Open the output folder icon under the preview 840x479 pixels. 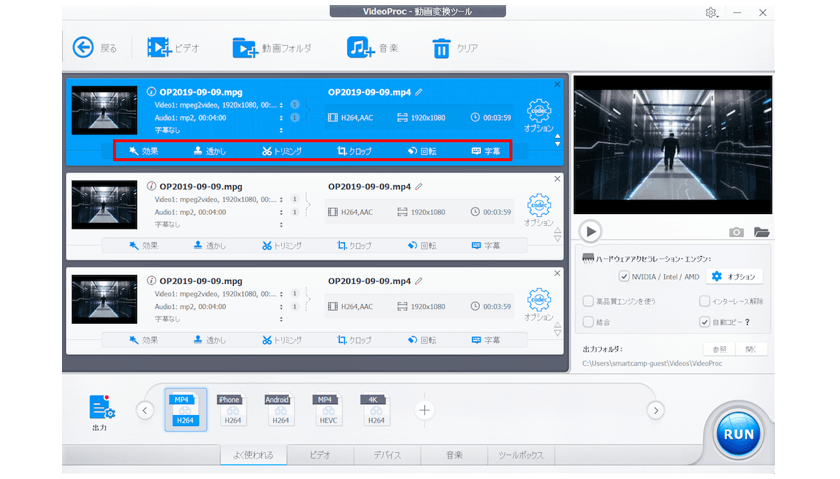point(762,232)
